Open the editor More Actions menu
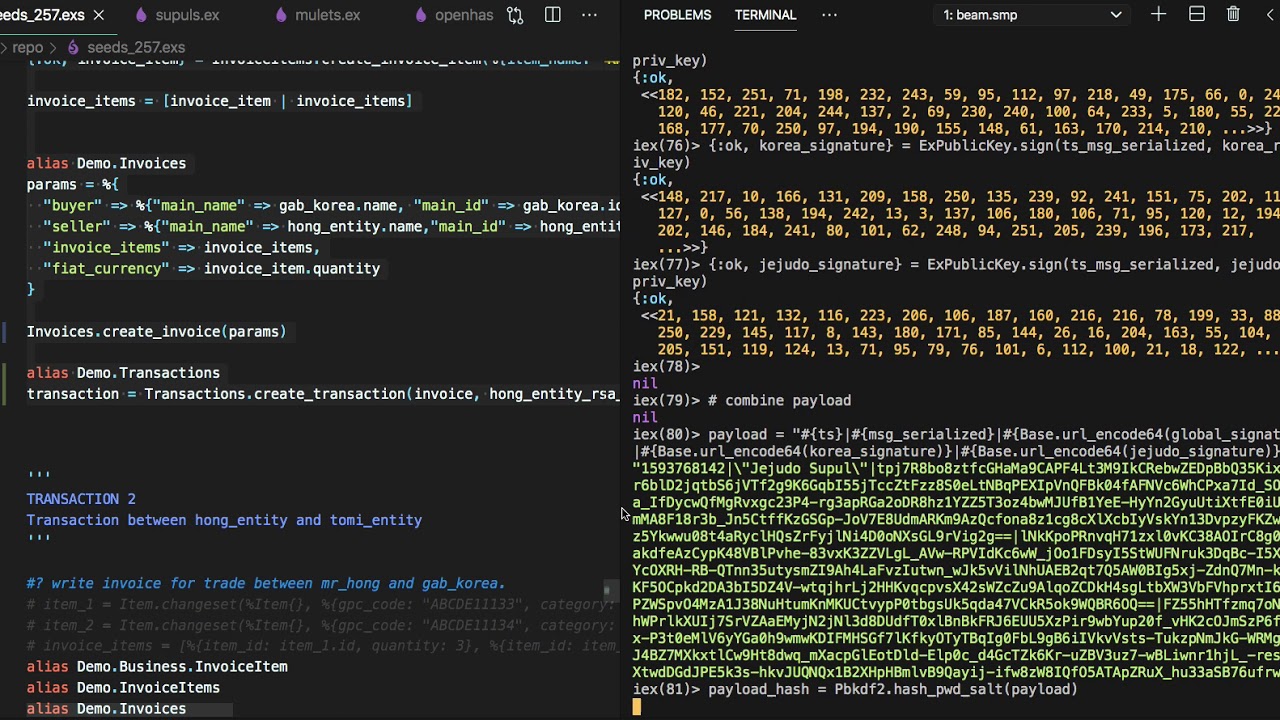The width and height of the screenshot is (1280, 720). 590,15
